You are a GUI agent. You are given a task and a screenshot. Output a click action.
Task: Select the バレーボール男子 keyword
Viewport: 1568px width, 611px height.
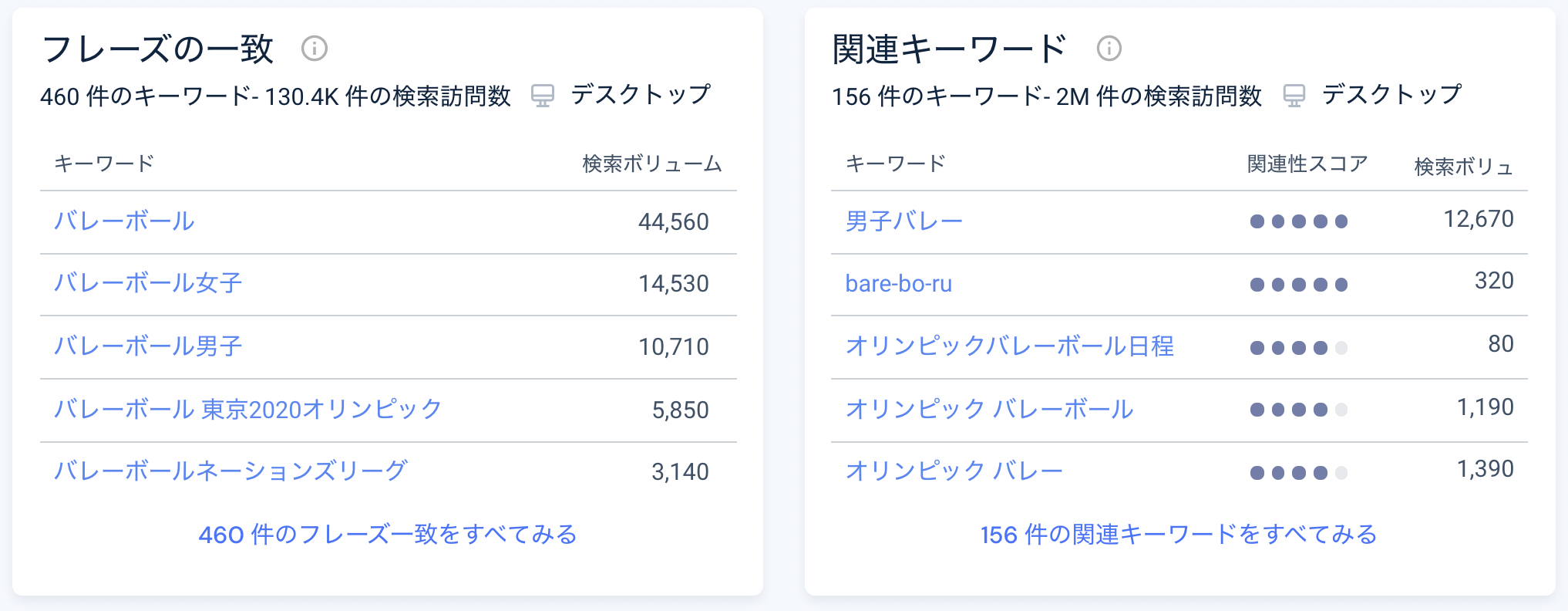[x=148, y=346]
